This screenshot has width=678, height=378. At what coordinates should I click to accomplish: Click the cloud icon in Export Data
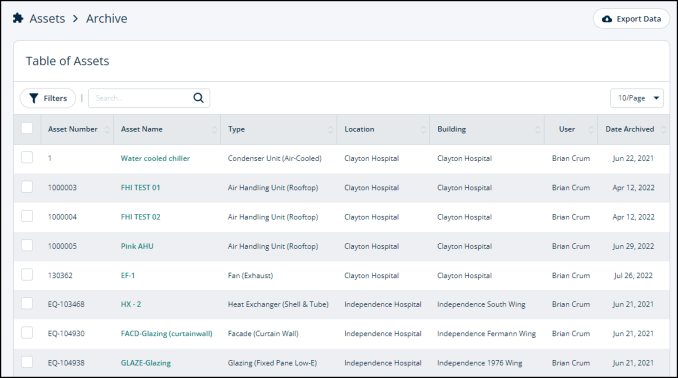pos(607,19)
